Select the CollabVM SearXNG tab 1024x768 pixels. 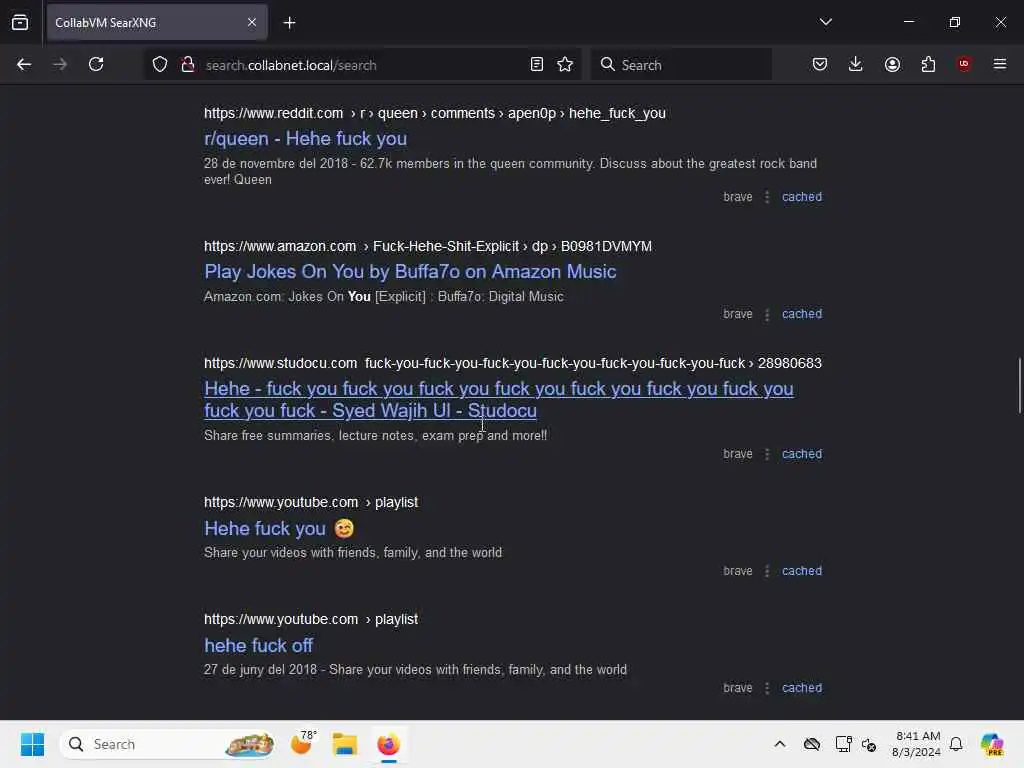(157, 23)
